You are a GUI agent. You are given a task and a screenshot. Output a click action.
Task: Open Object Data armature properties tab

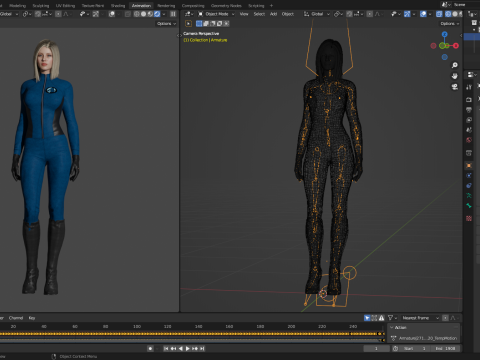point(469,196)
